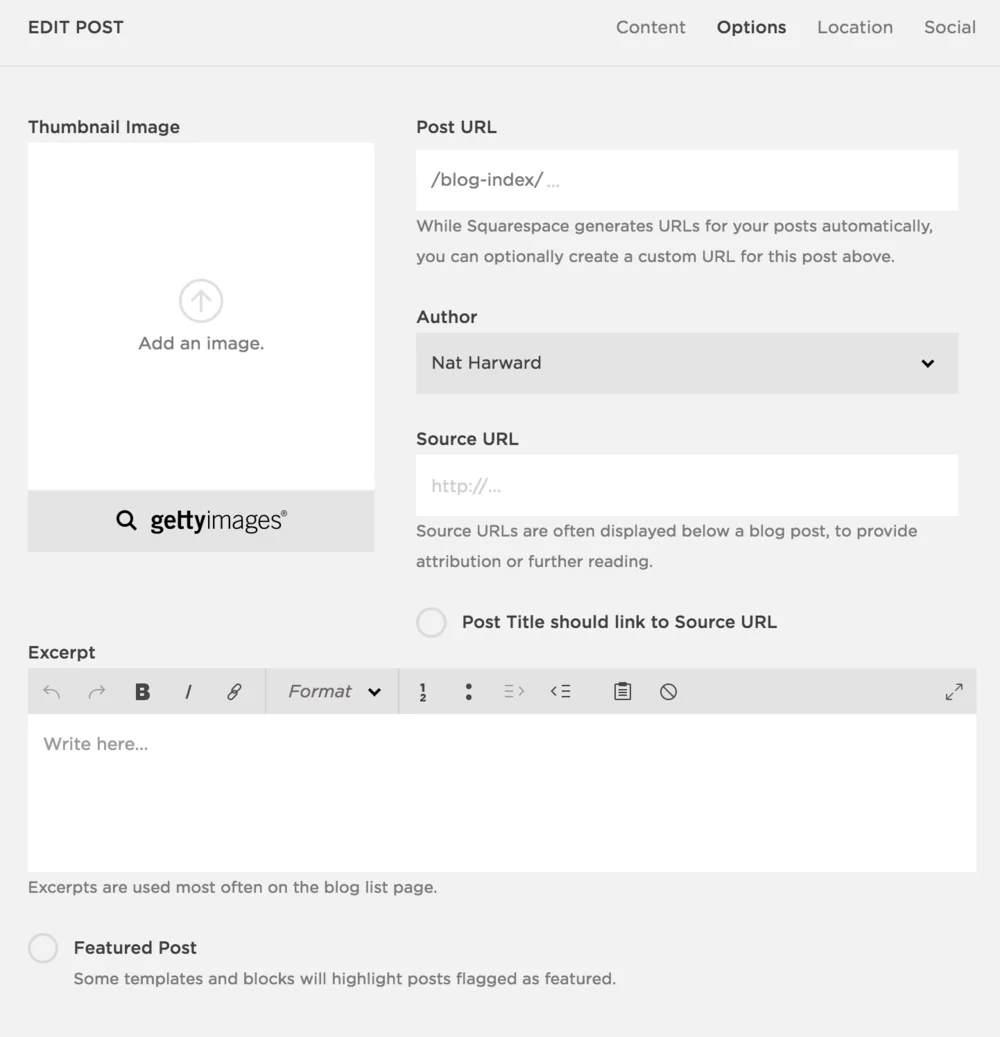Viewport: 1000px width, 1037px height.
Task: Insert a bulleted list in excerpt
Action: pos(468,691)
